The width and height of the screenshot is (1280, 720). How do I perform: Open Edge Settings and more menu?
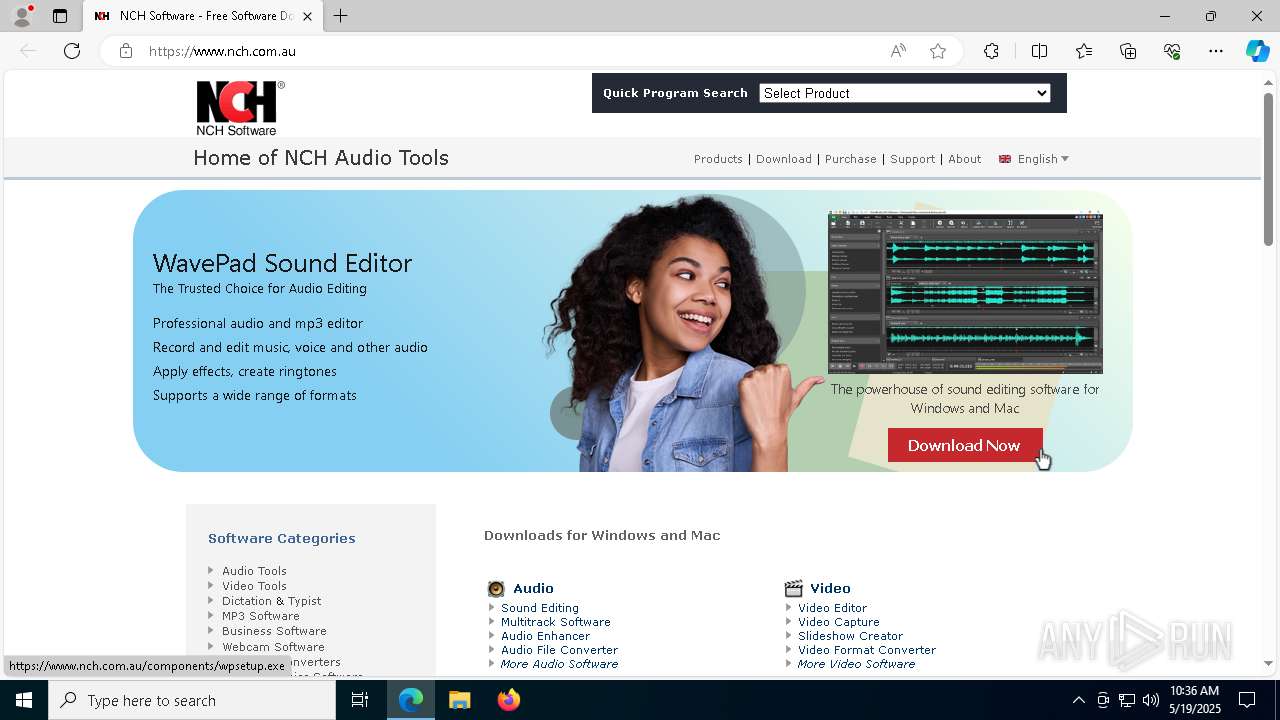pos(1216,51)
